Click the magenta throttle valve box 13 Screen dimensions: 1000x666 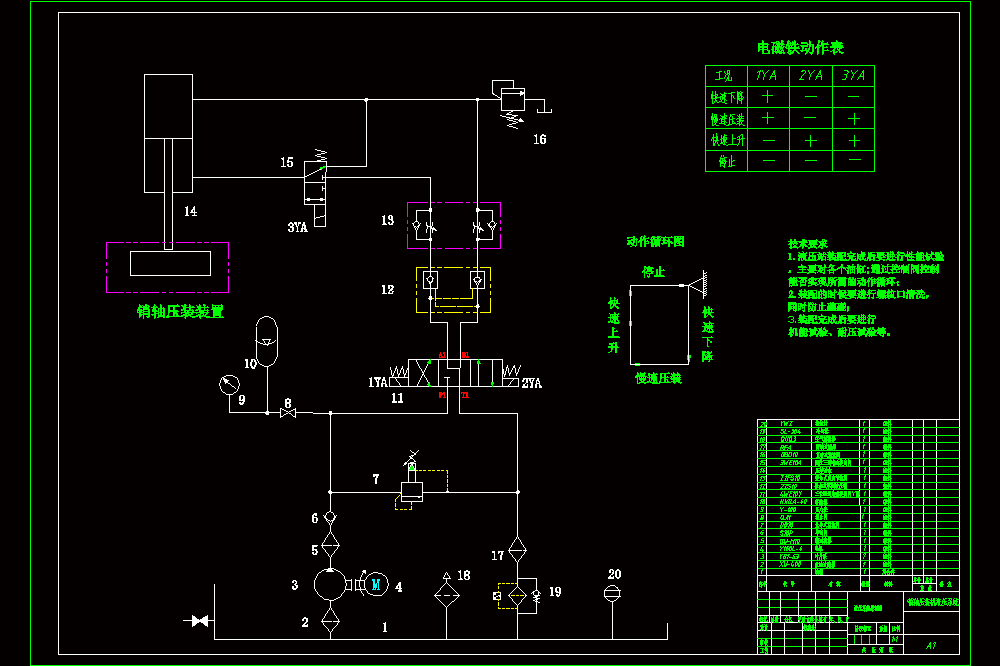tap(454, 225)
